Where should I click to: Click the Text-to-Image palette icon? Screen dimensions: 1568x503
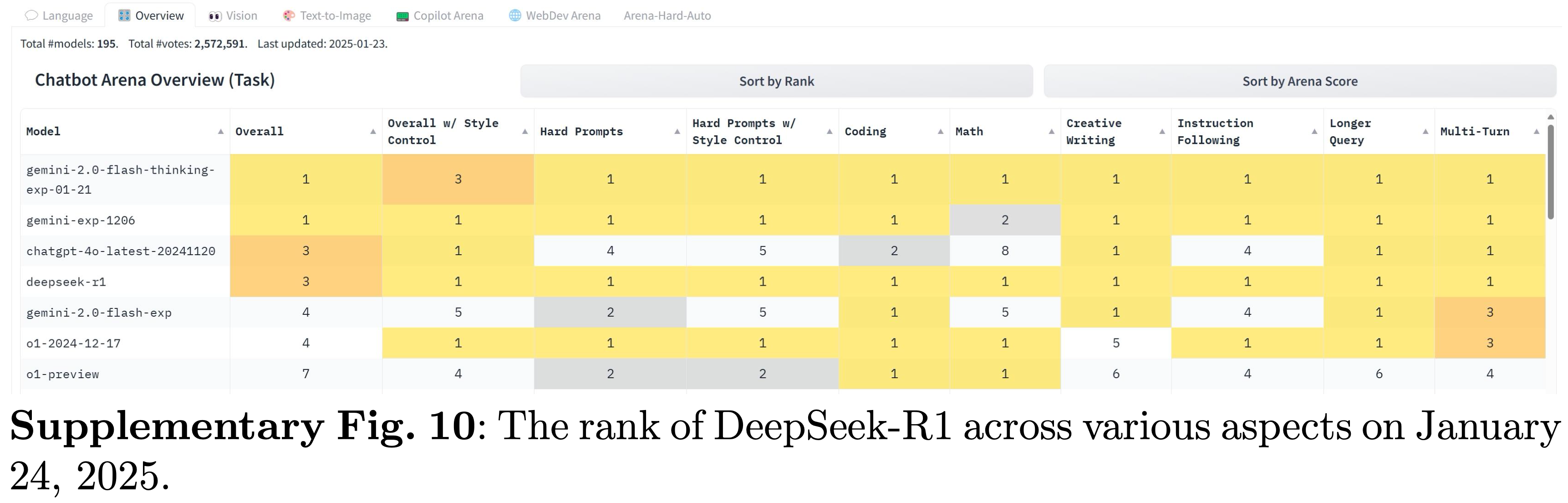tap(289, 16)
